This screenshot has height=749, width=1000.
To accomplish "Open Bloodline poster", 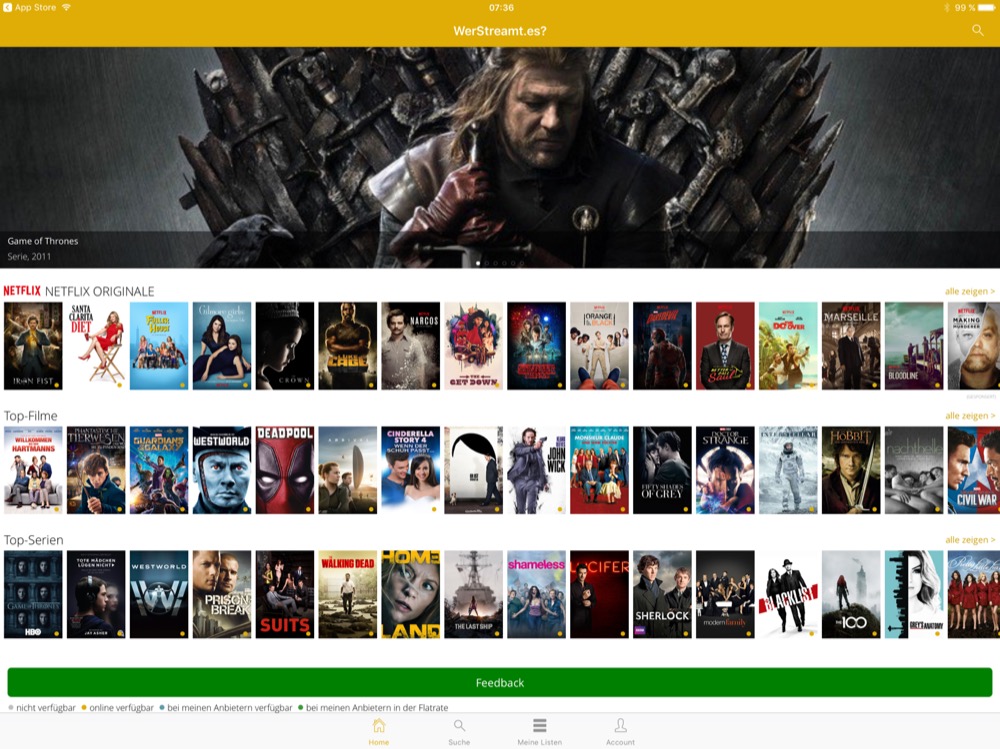I will click(x=914, y=346).
